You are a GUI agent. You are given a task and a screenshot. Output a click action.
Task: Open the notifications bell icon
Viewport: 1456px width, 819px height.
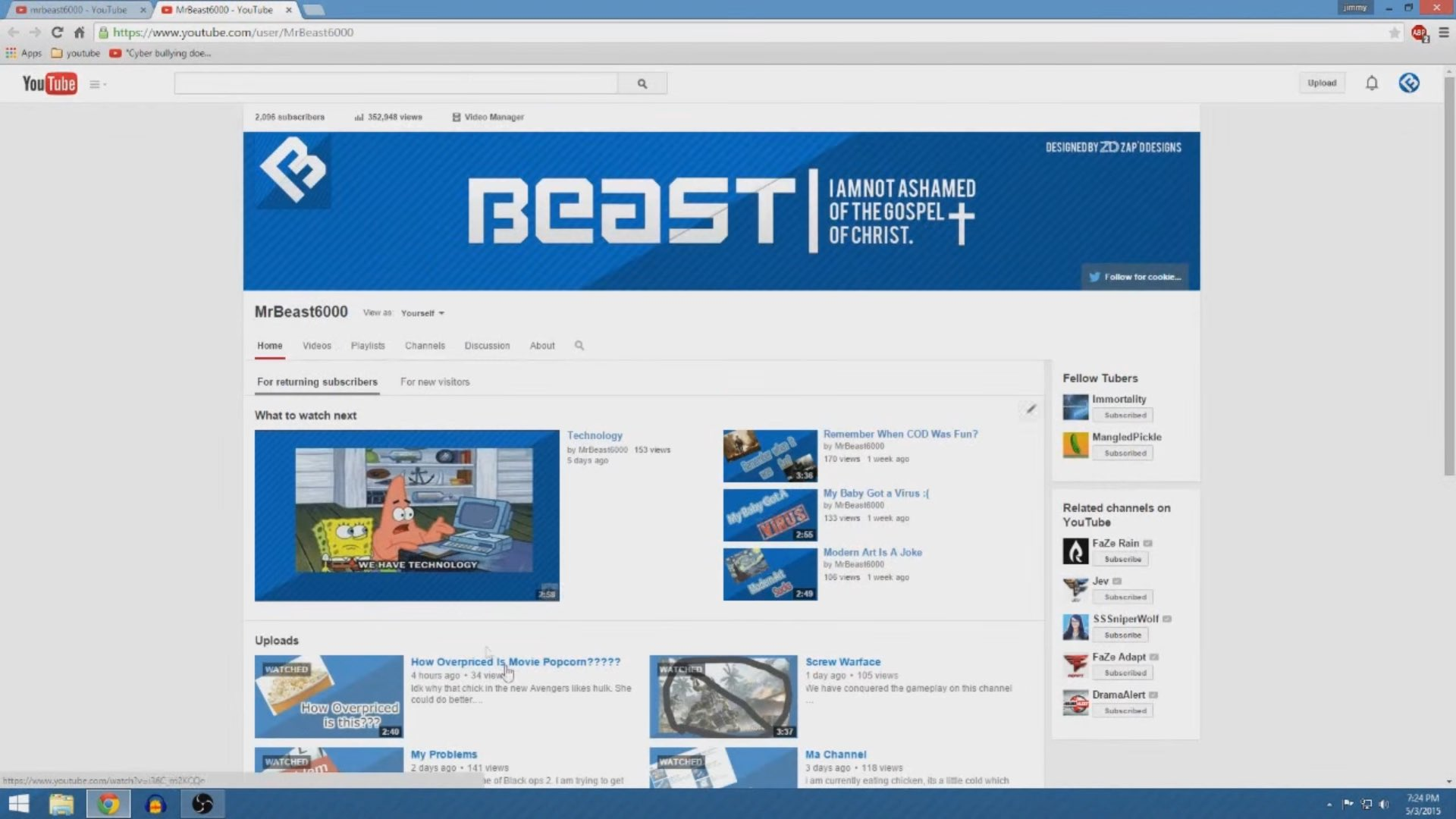pyautogui.click(x=1371, y=83)
